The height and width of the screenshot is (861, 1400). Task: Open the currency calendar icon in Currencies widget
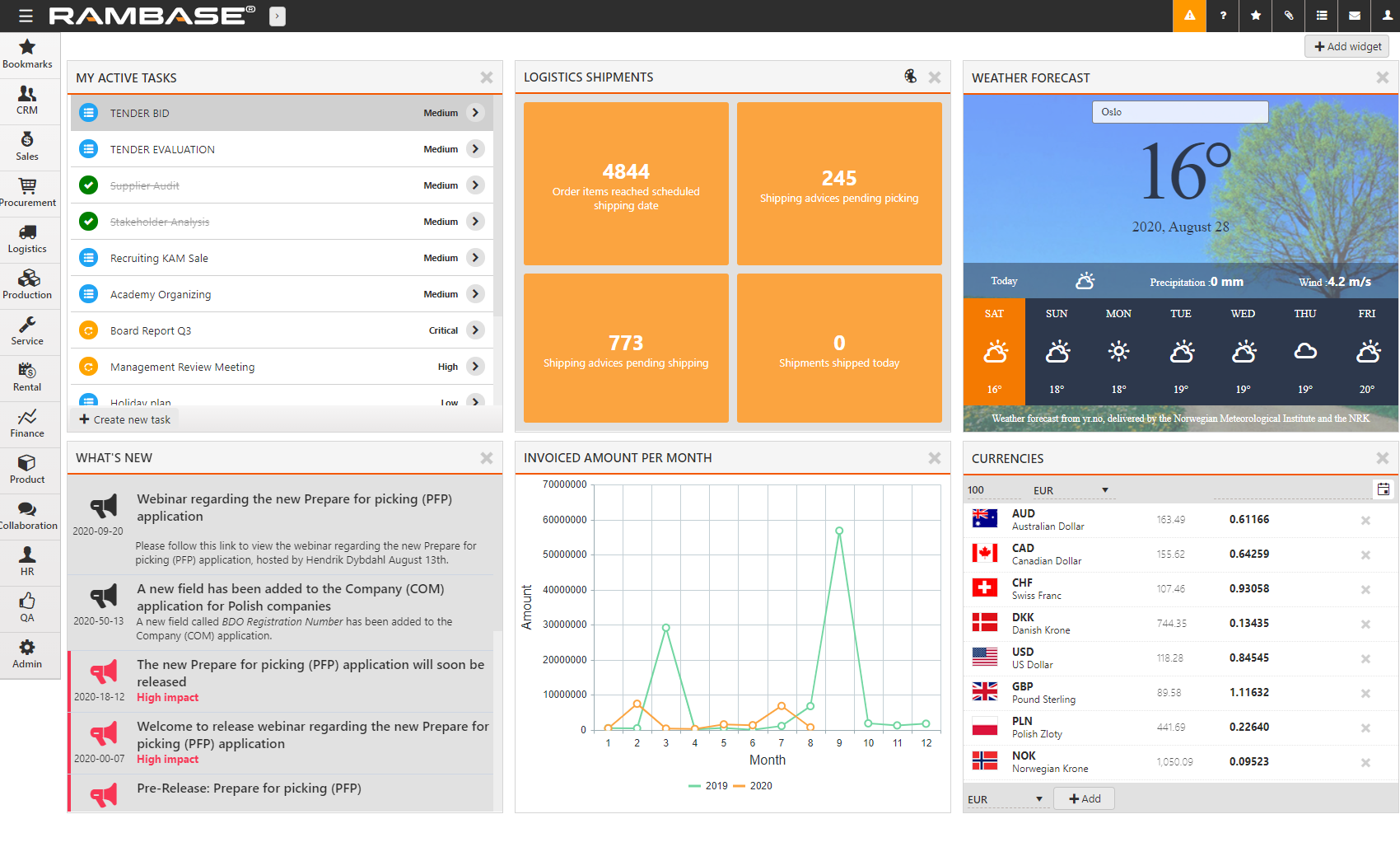[x=1384, y=488]
